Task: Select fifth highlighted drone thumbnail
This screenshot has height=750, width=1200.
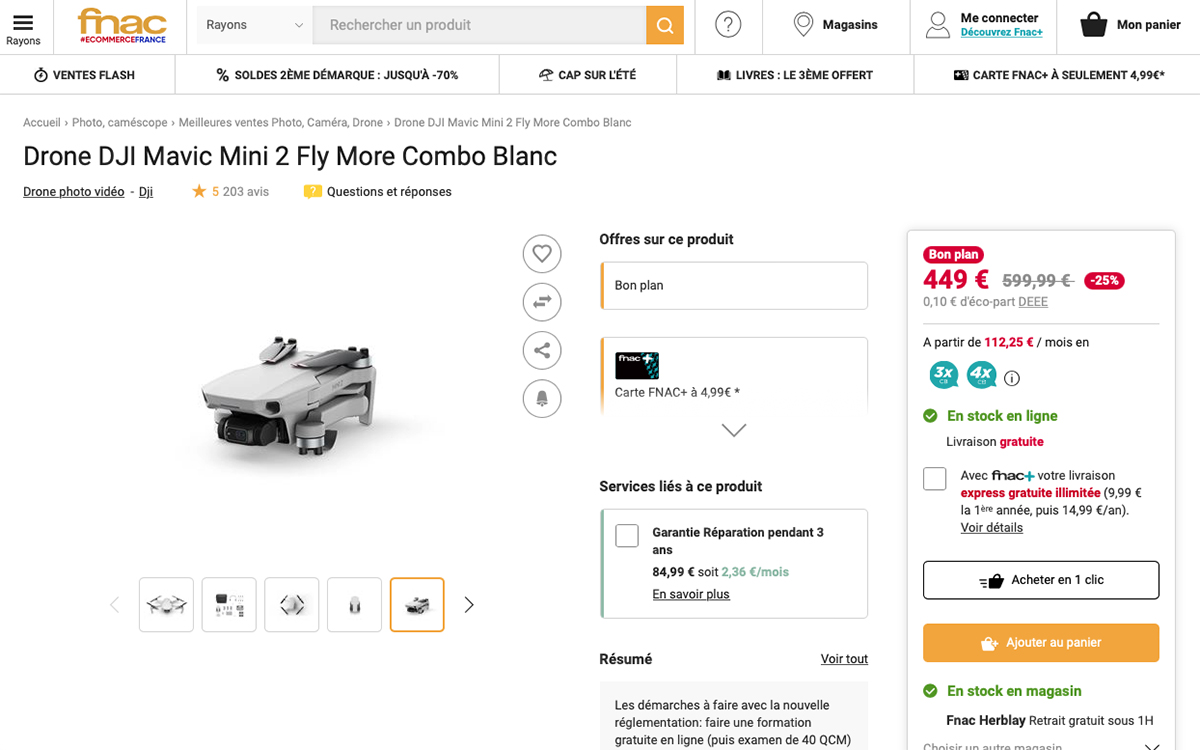Action: click(x=417, y=604)
